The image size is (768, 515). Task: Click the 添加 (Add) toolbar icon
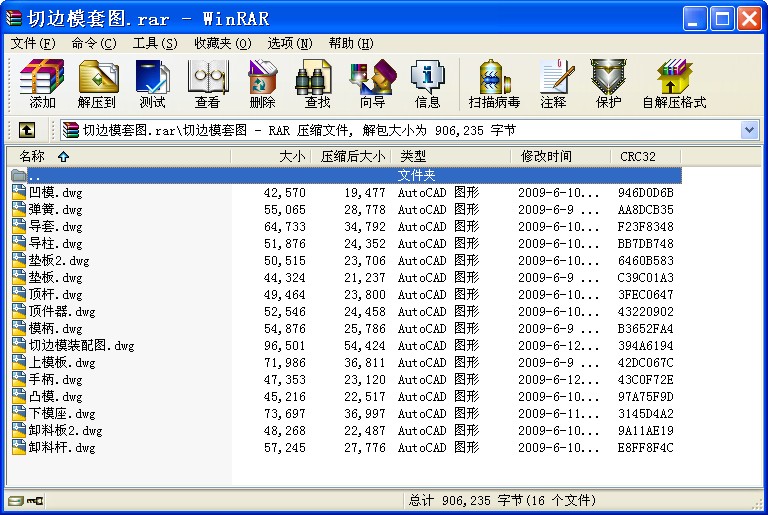(x=42, y=83)
